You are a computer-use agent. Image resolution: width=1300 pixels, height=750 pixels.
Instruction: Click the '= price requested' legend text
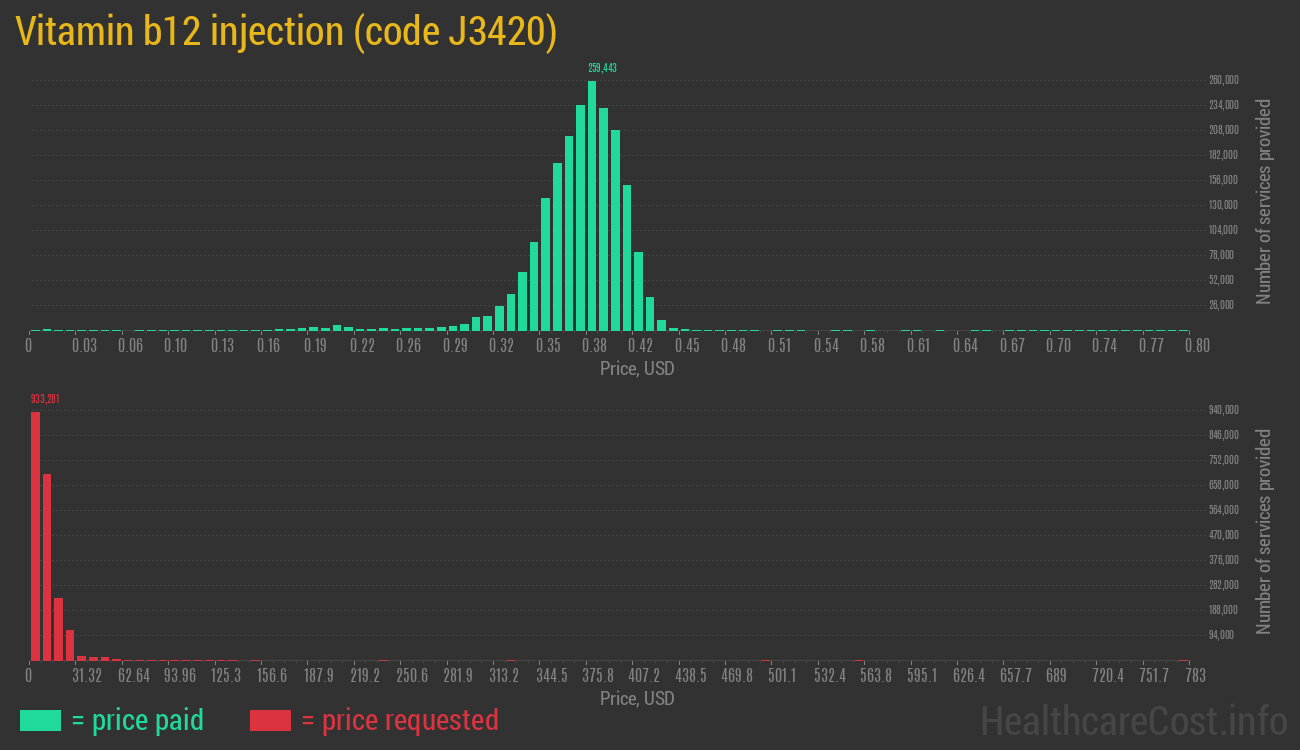pos(399,720)
